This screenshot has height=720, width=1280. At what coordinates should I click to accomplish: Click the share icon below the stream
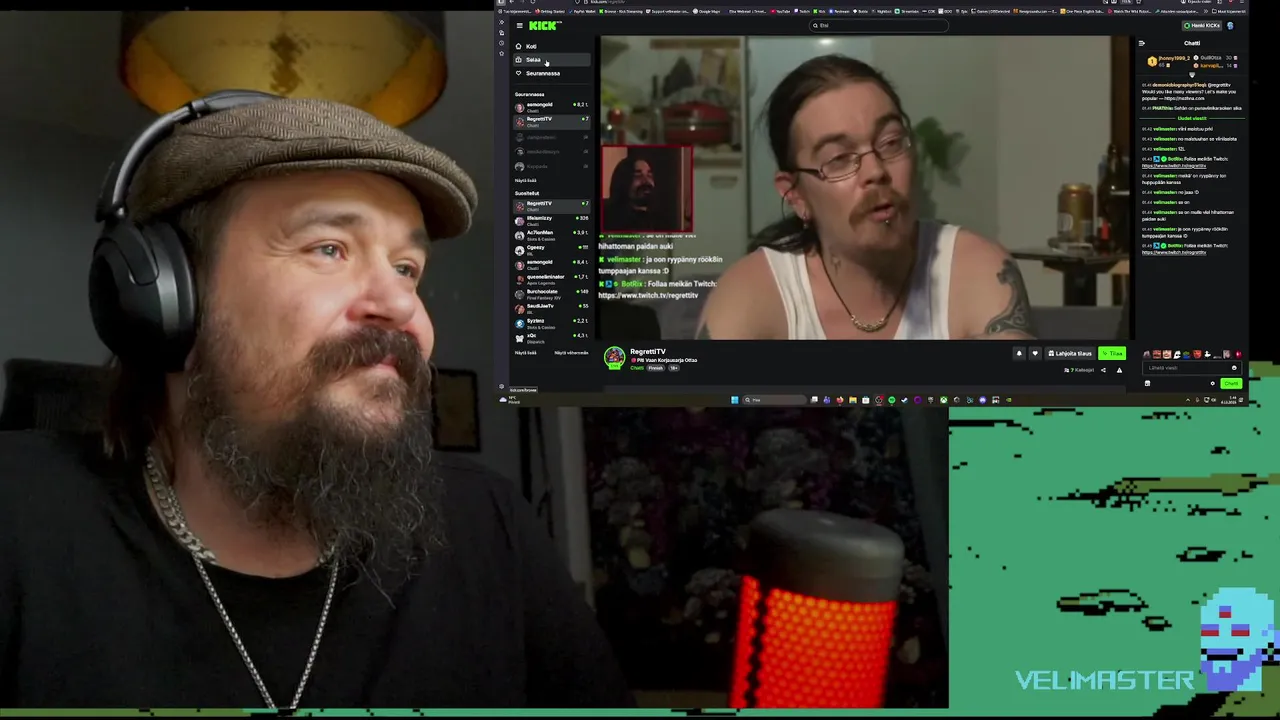pos(1103,370)
